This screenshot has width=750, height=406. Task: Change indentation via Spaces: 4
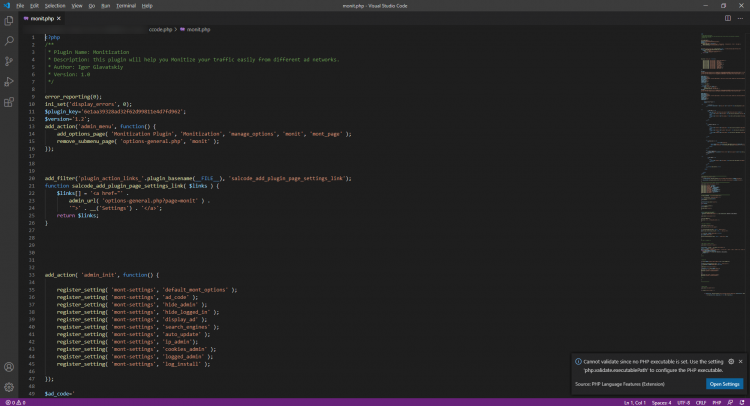[662, 403]
